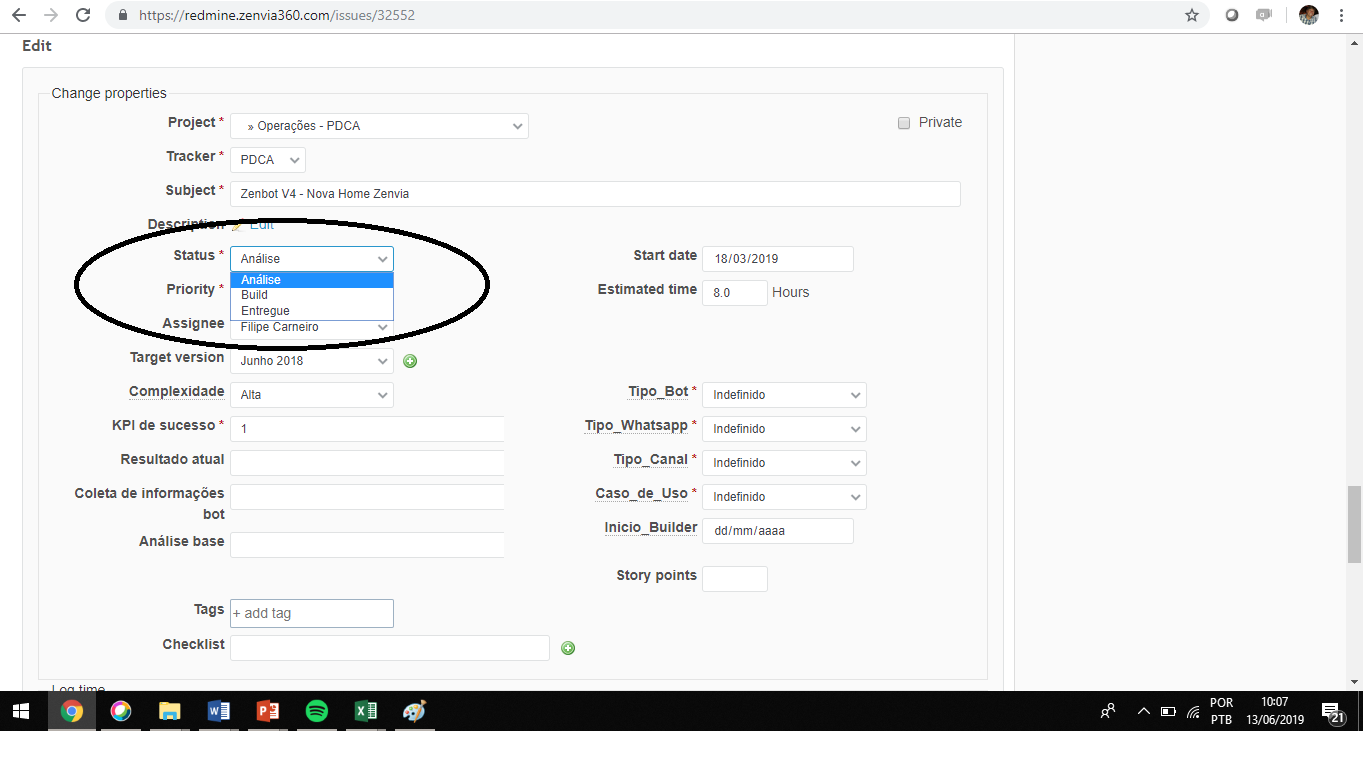Click the Windows Start button
The width and height of the screenshot is (1366, 768).
pyautogui.click(x=21, y=711)
